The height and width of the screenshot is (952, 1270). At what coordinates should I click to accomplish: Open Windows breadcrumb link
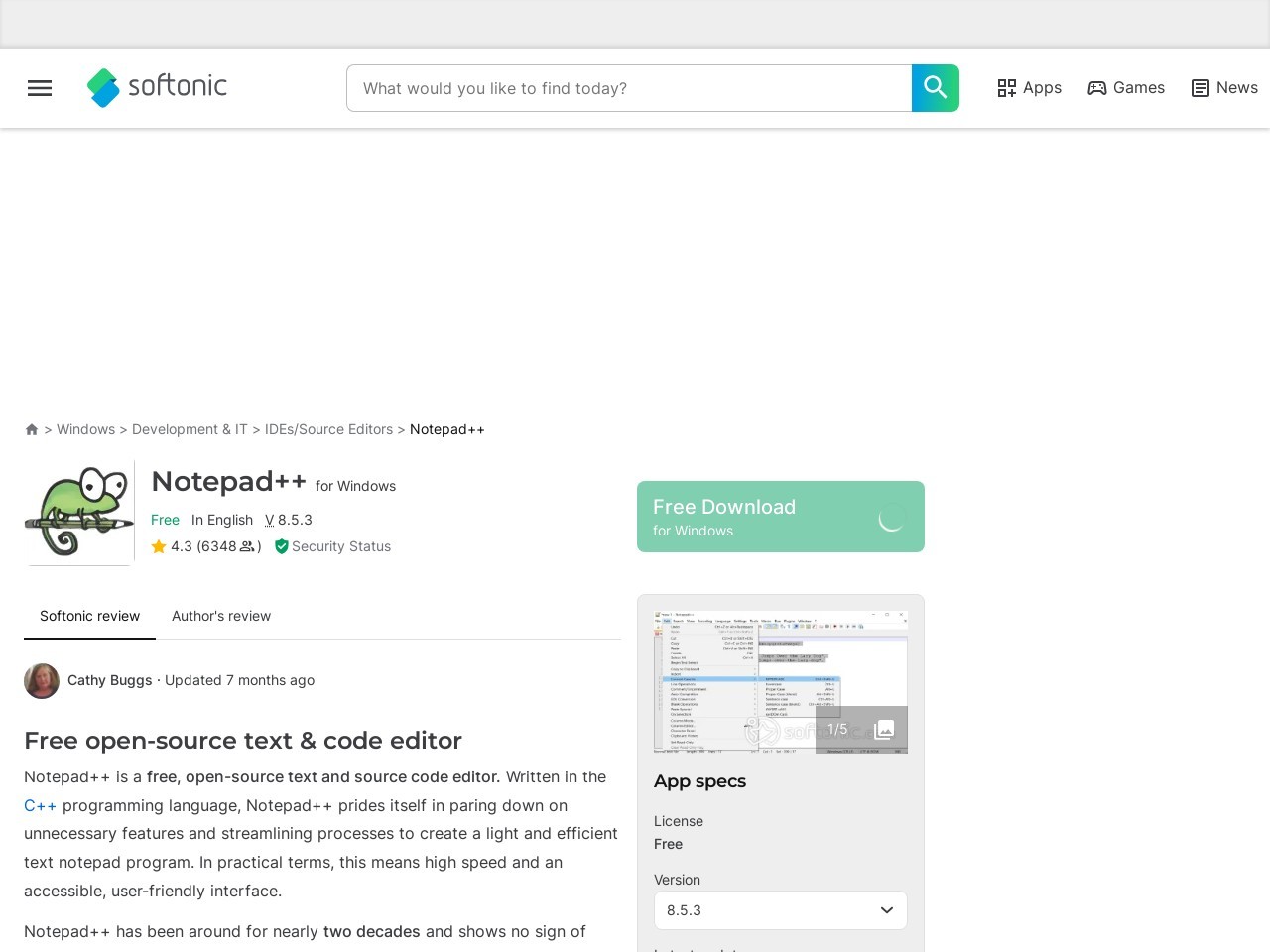click(x=85, y=429)
